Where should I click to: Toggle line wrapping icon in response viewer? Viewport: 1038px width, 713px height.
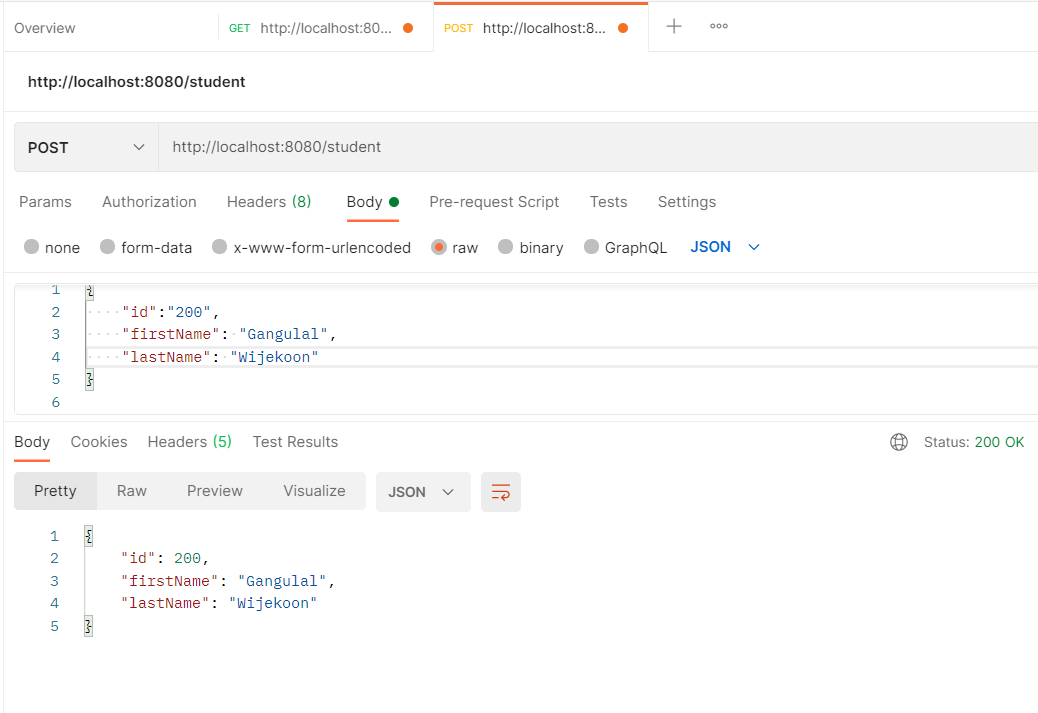(x=500, y=491)
